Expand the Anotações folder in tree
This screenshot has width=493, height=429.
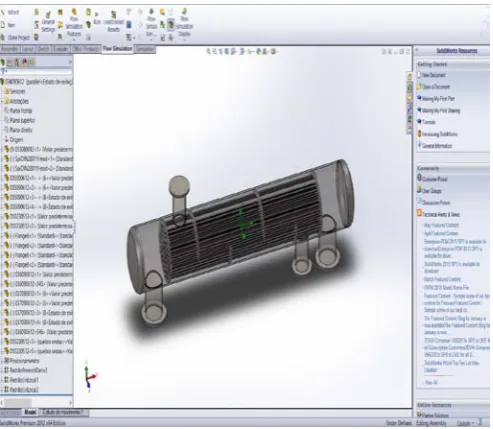(16, 101)
